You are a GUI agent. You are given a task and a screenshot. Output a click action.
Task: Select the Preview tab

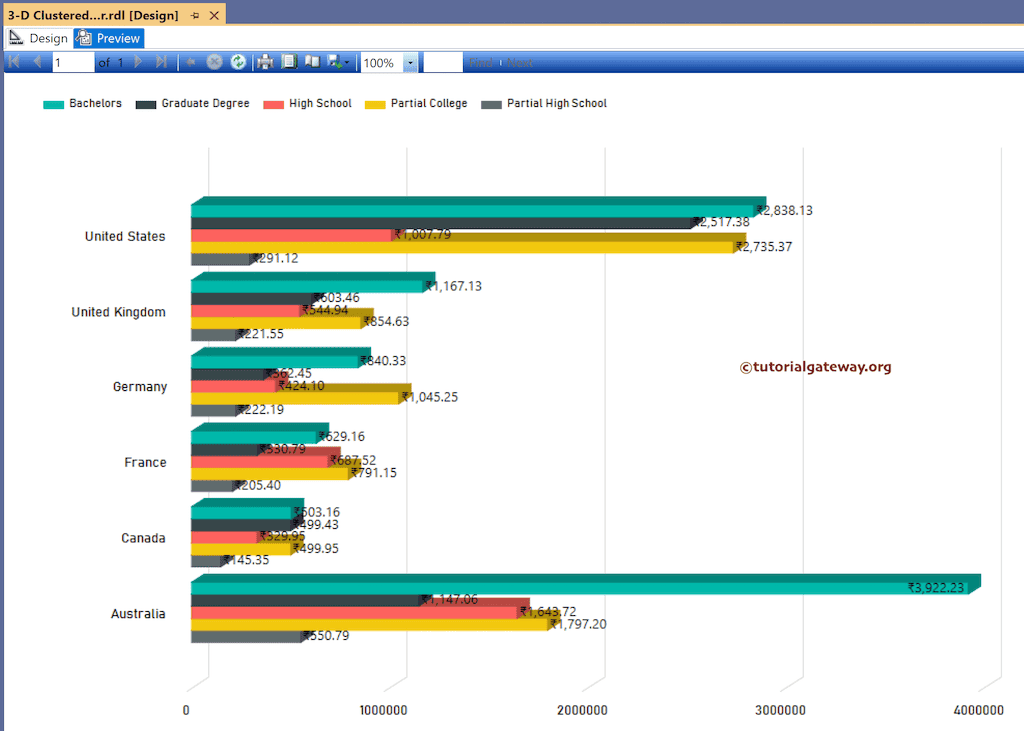[108, 37]
